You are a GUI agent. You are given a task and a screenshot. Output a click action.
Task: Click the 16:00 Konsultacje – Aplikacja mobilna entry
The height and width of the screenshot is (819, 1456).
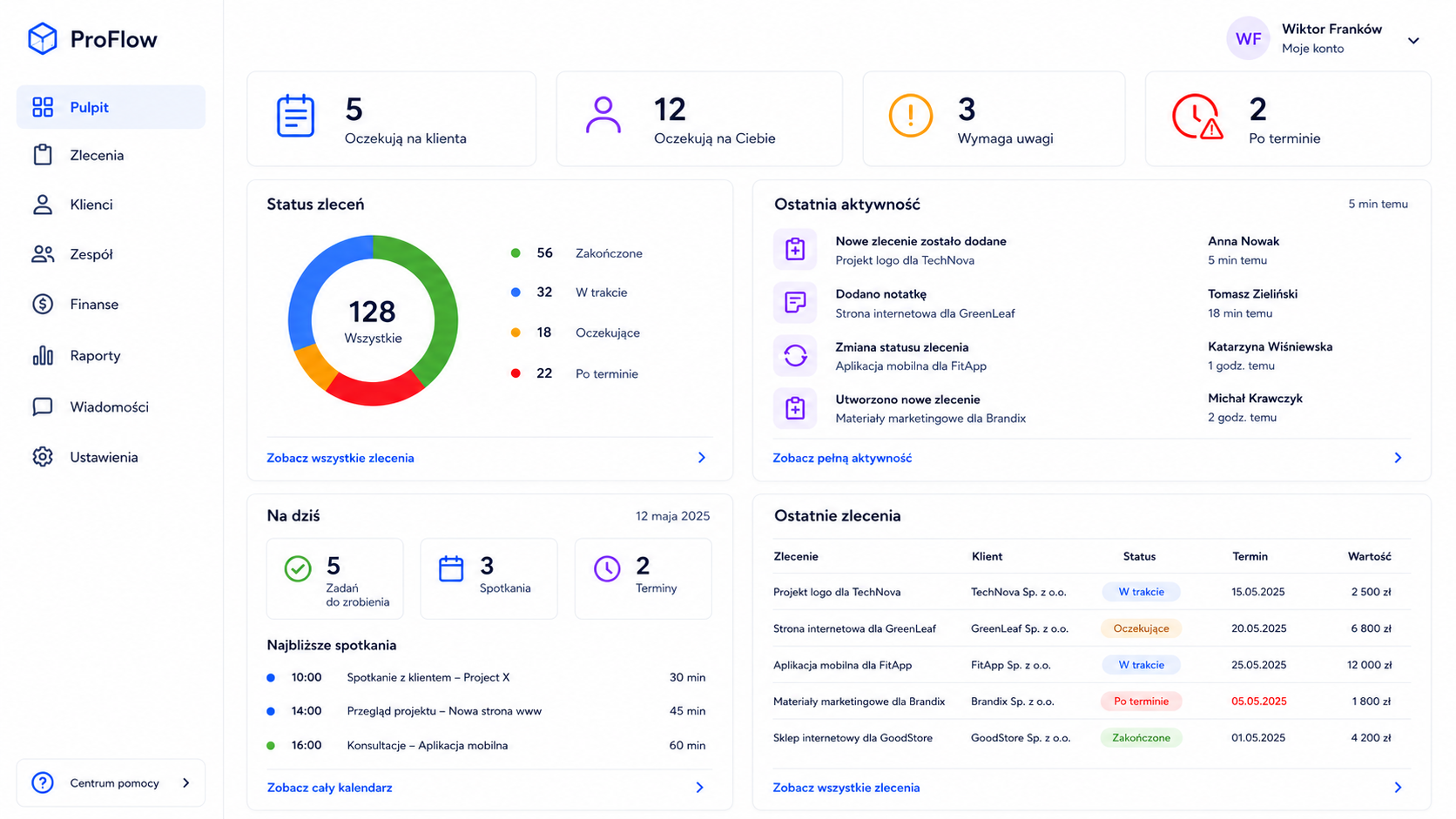488,745
